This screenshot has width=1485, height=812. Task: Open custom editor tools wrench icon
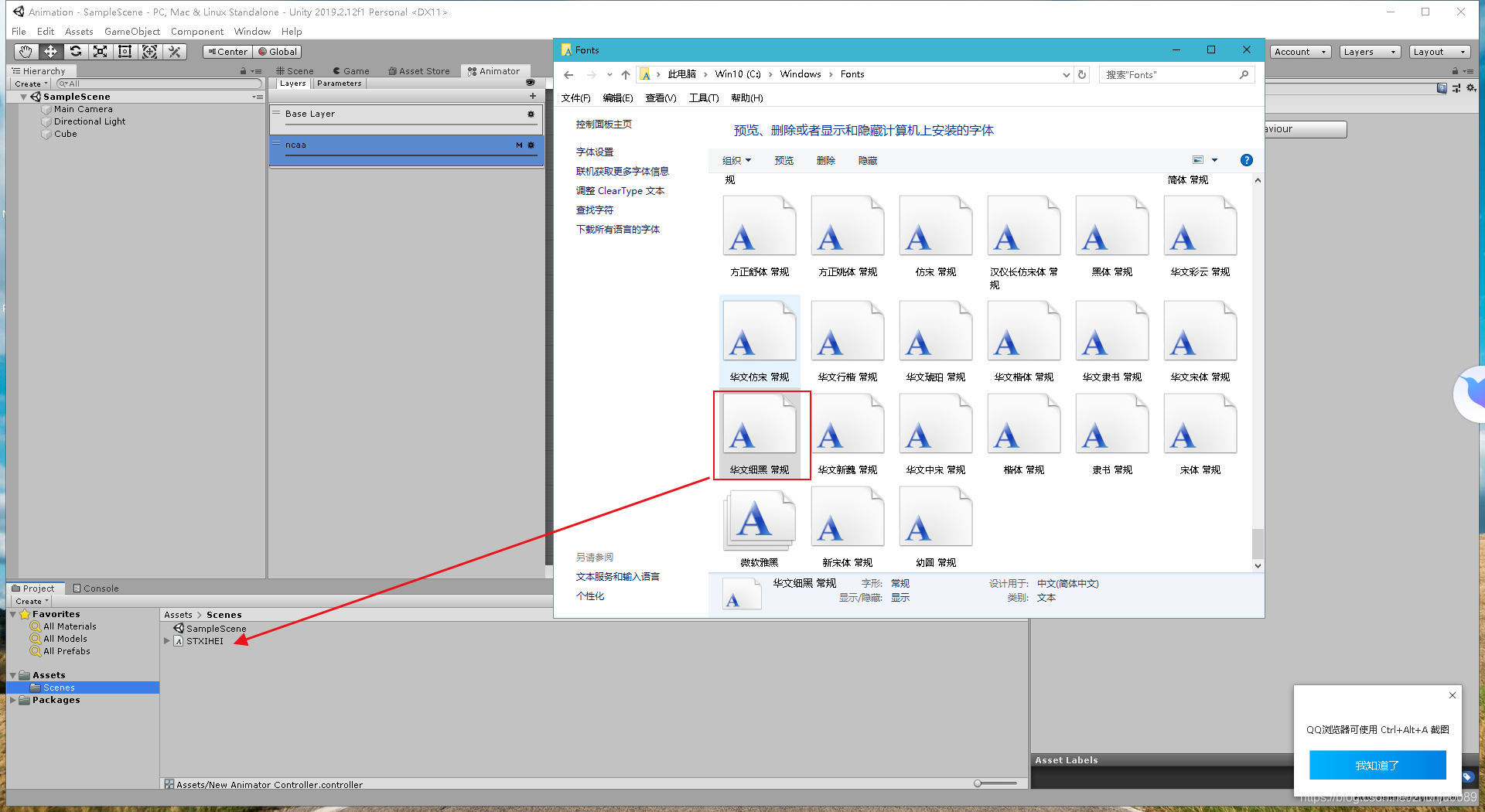pyautogui.click(x=175, y=52)
